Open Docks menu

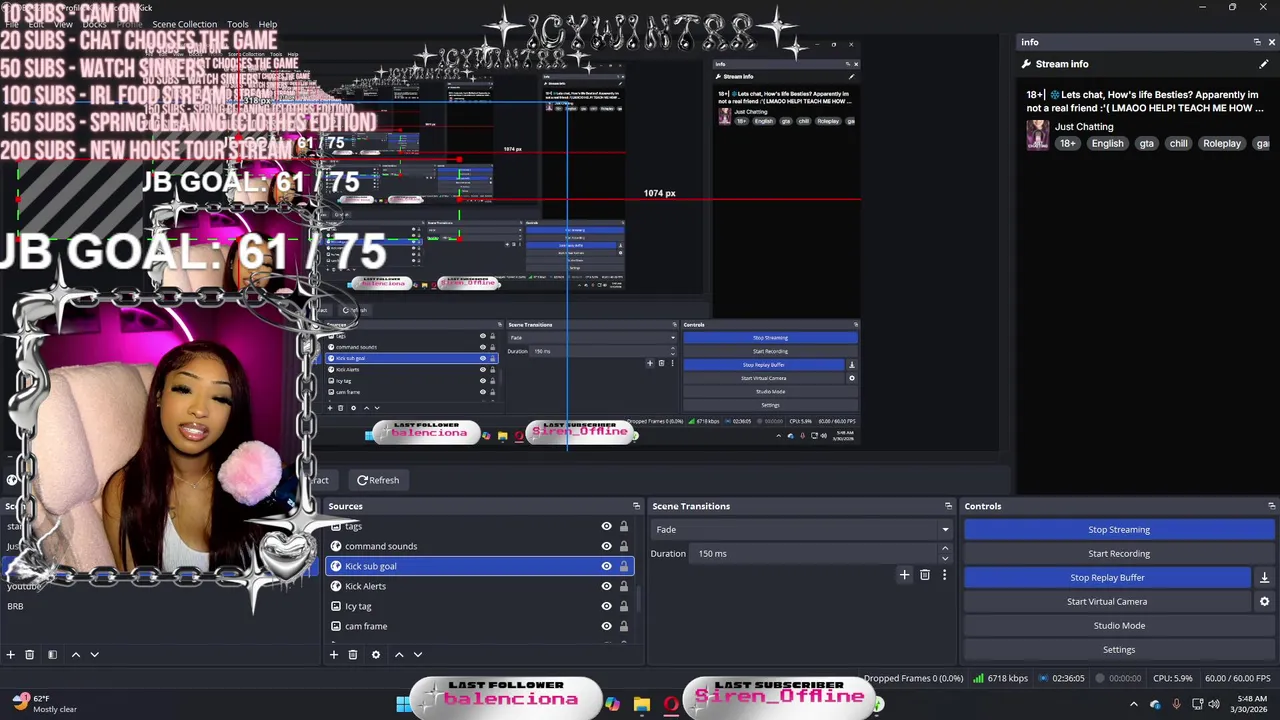tap(94, 24)
